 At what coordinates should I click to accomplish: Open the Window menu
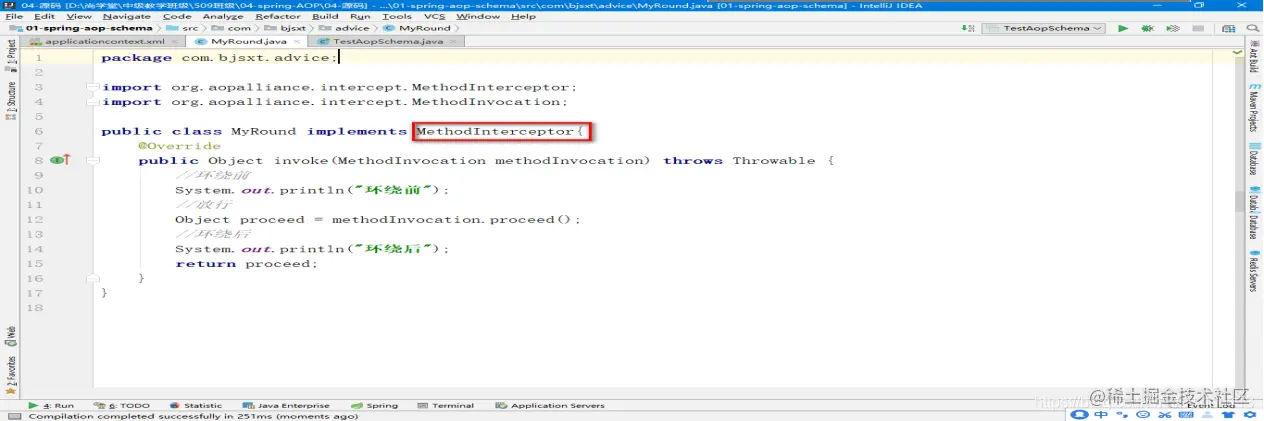pyautogui.click(x=478, y=16)
